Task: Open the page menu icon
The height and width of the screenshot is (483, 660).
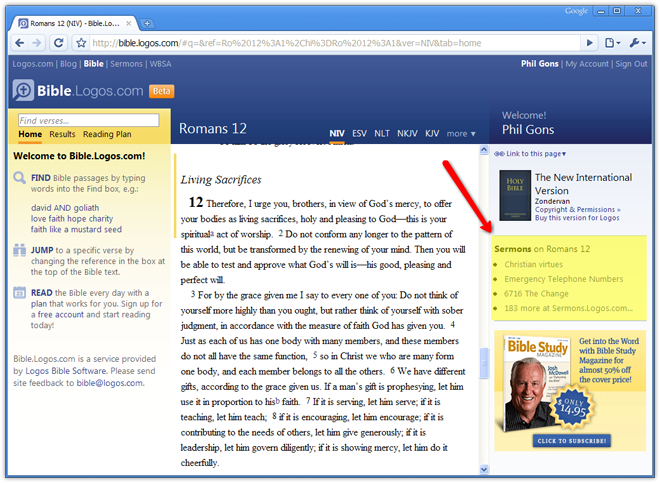Action: 612,43
